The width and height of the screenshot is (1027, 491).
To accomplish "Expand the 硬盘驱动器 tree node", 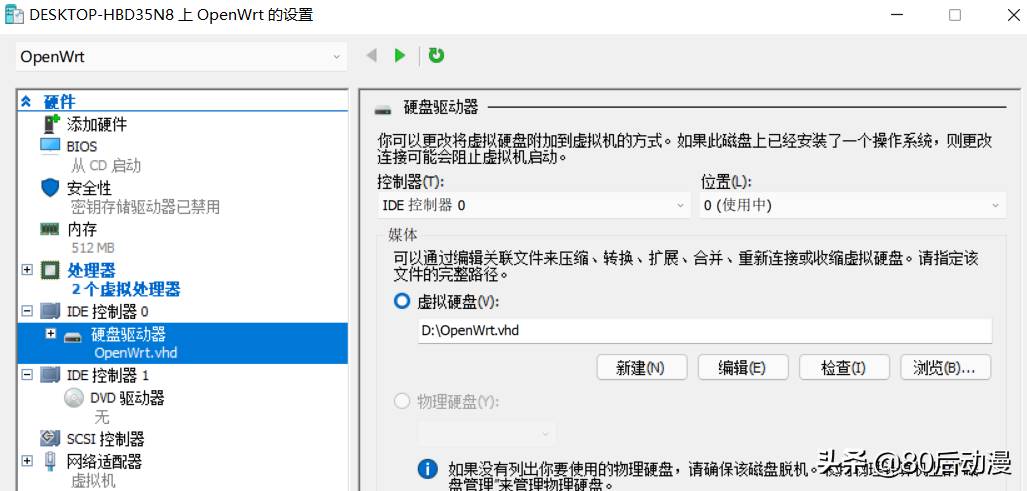I will pos(50,334).
